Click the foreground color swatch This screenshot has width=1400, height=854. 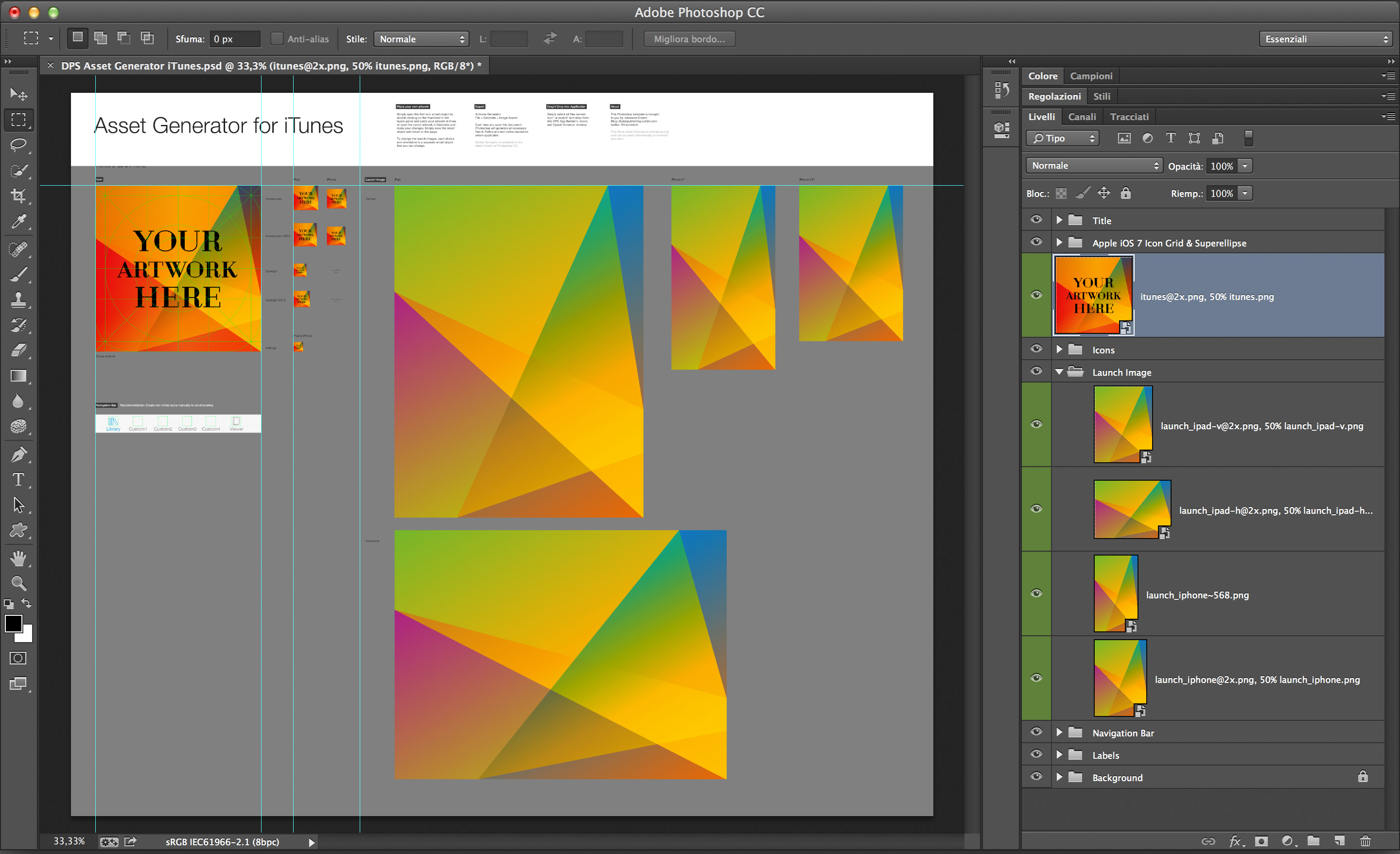point(13,623)
